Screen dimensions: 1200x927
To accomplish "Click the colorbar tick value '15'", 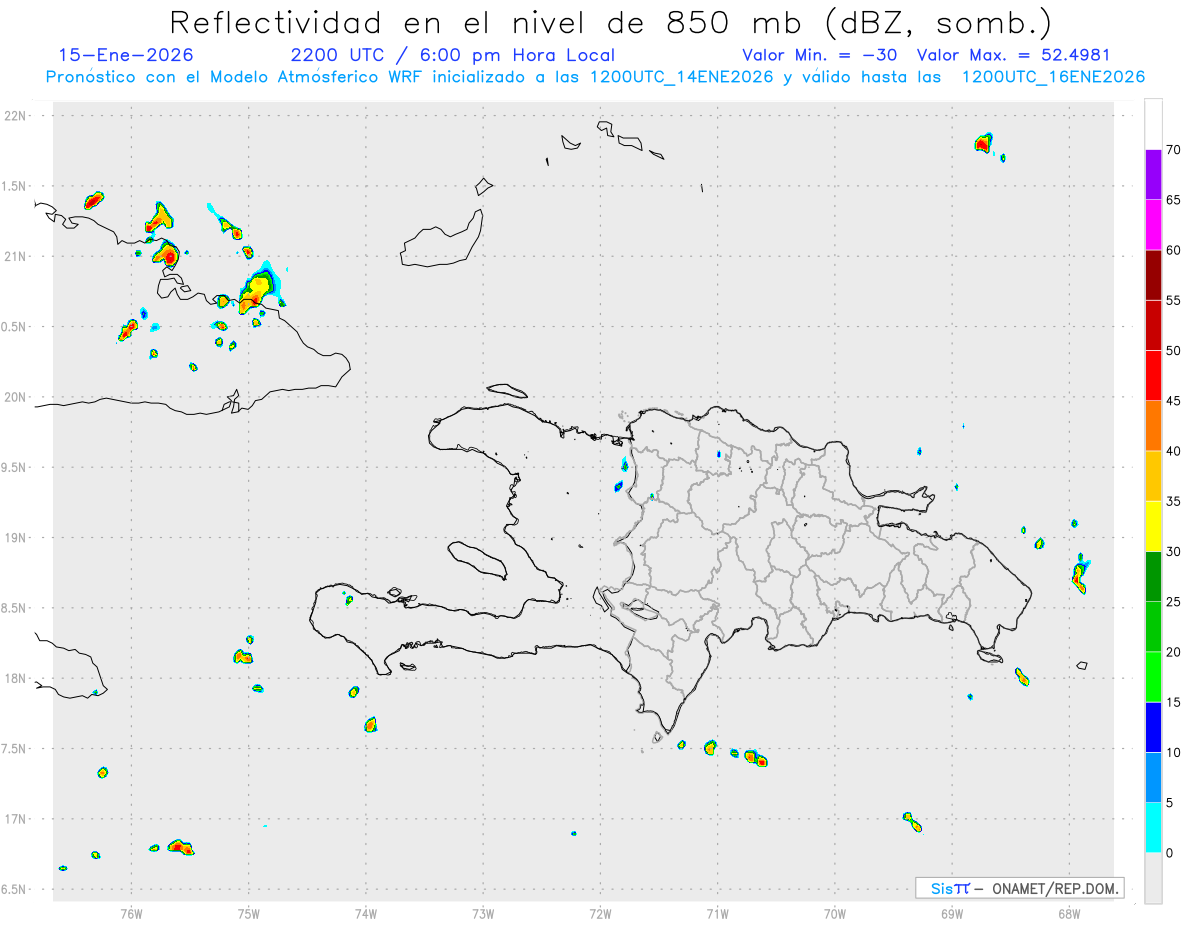I will pos(1173,702).
